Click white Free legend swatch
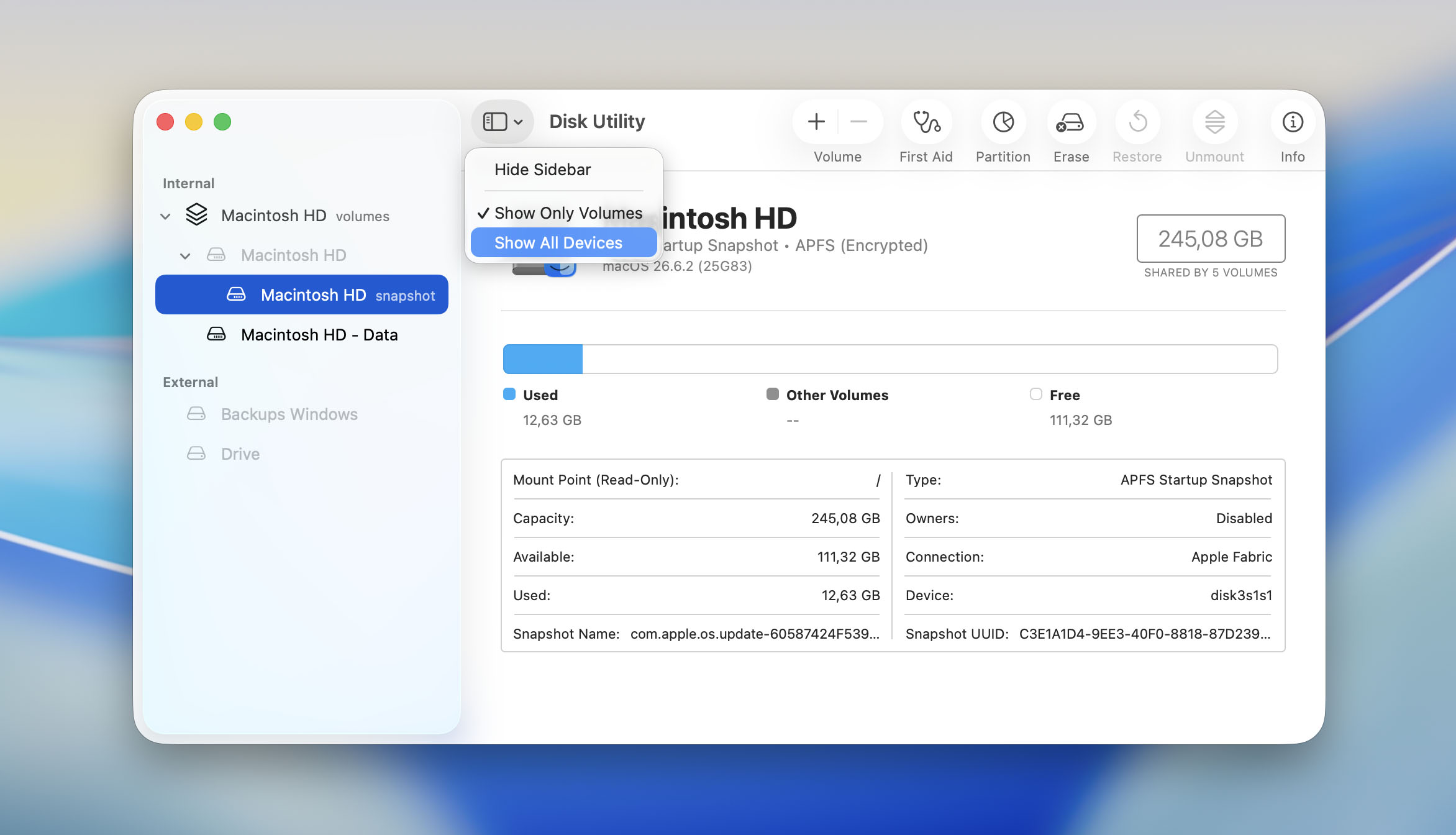This screenshot has height=835, width=1456. [1036, 394]
